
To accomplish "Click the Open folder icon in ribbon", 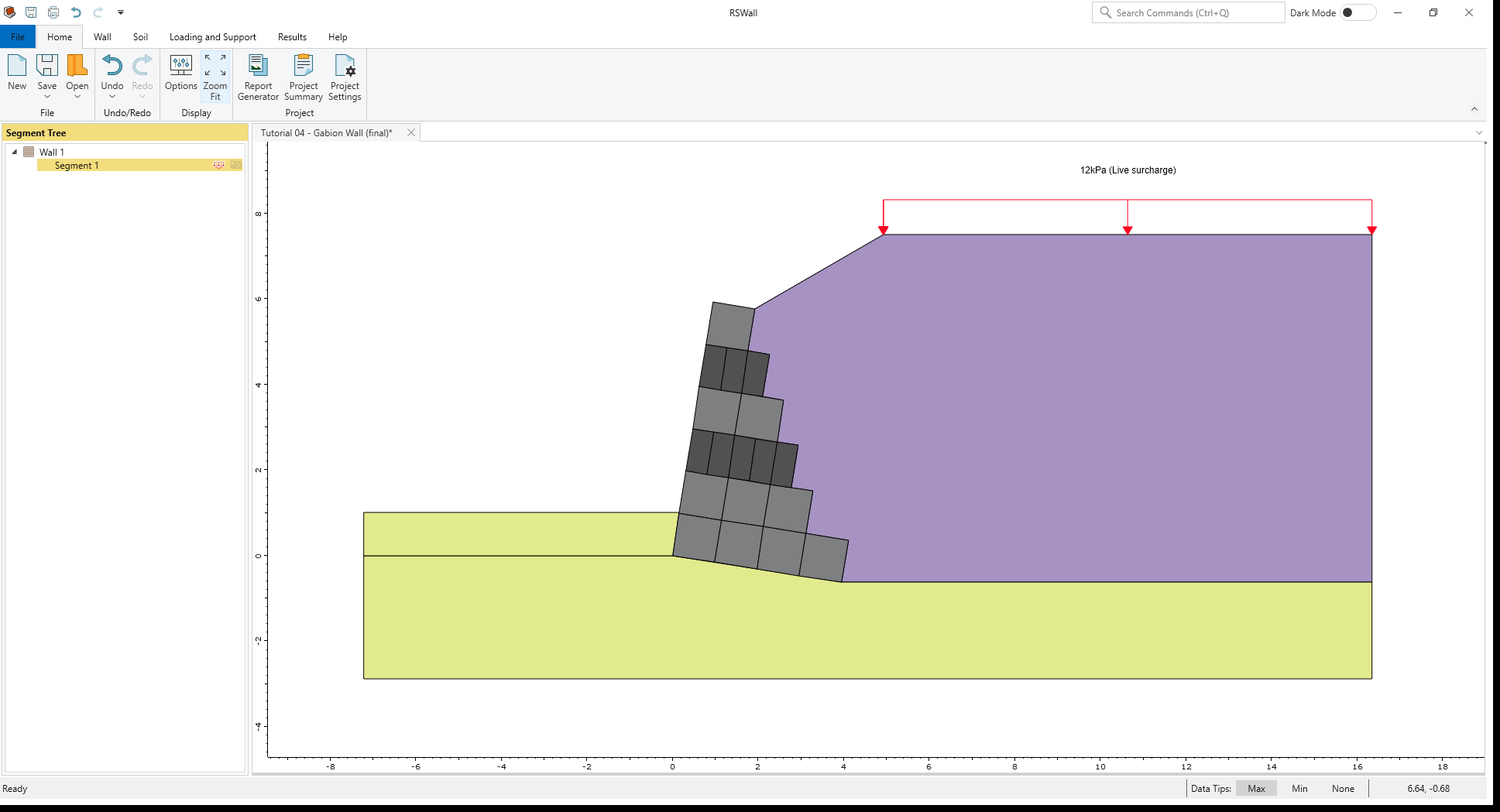I will click(77, 65).
